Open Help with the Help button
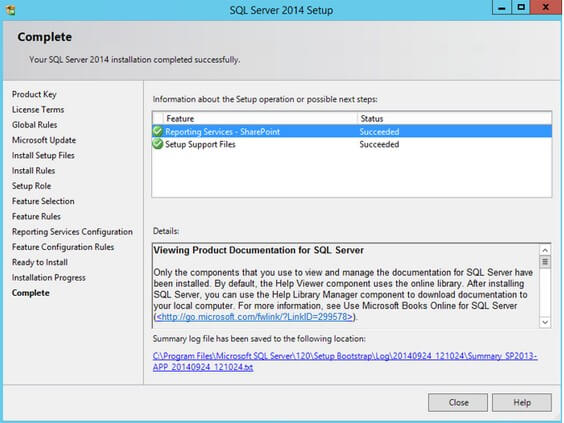This screenshot has height=423, width=564. coord(522,402)
